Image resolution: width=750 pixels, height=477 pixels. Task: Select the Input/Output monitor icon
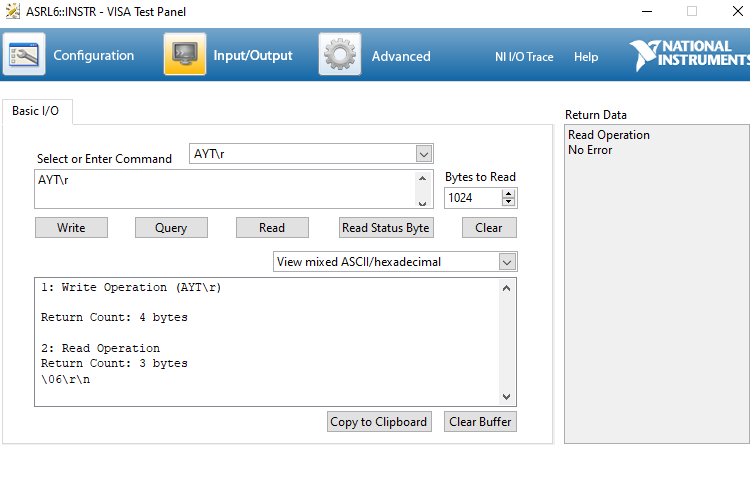tap(185, 54)
